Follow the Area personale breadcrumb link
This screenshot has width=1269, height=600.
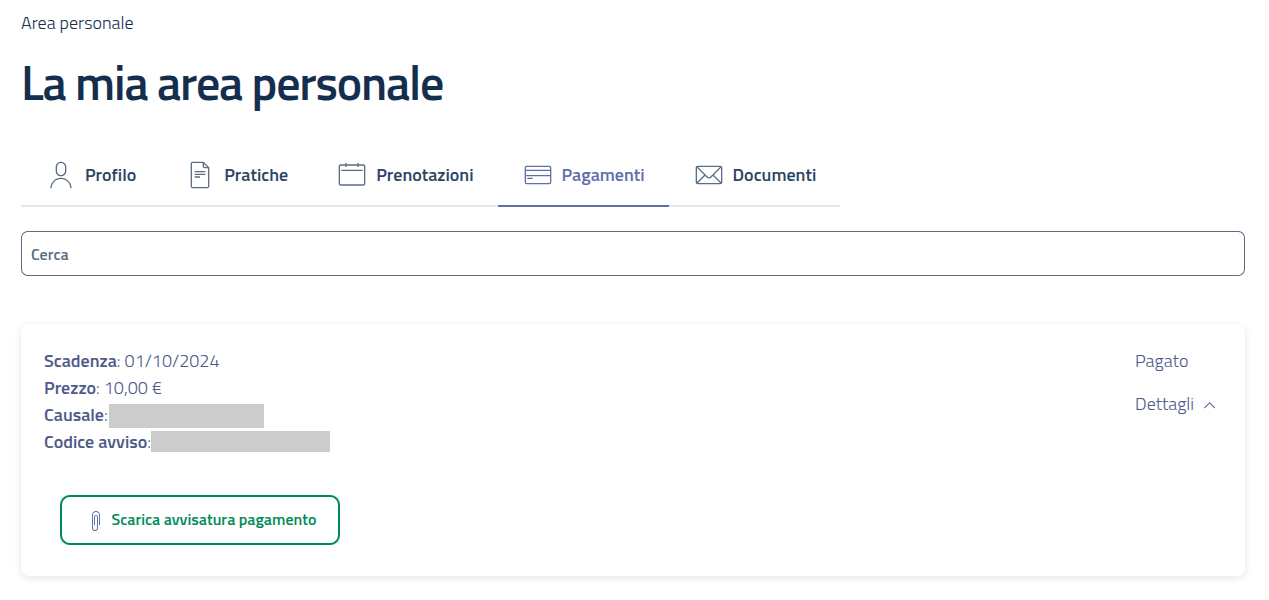point(77,23)
